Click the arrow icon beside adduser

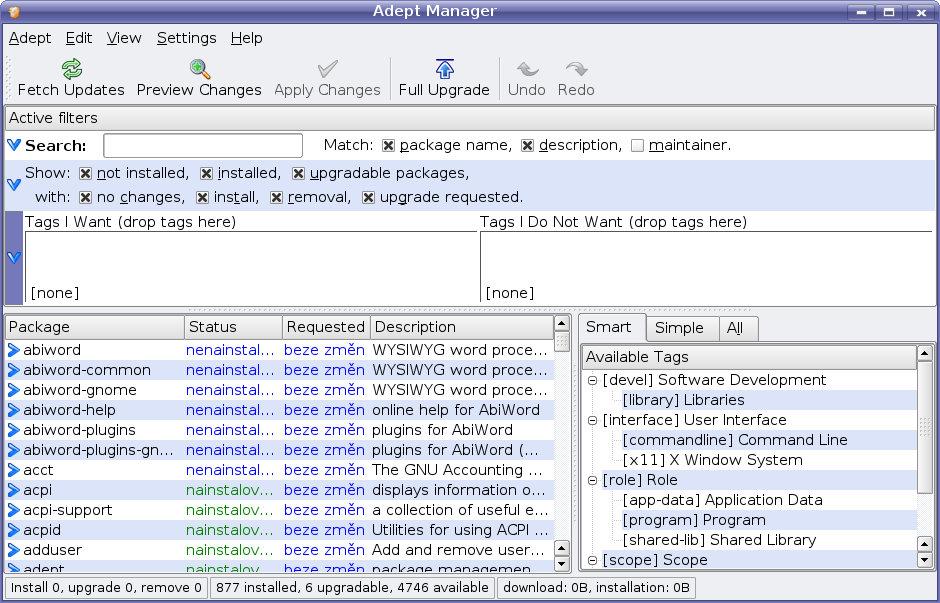click(x=13, y=550)
